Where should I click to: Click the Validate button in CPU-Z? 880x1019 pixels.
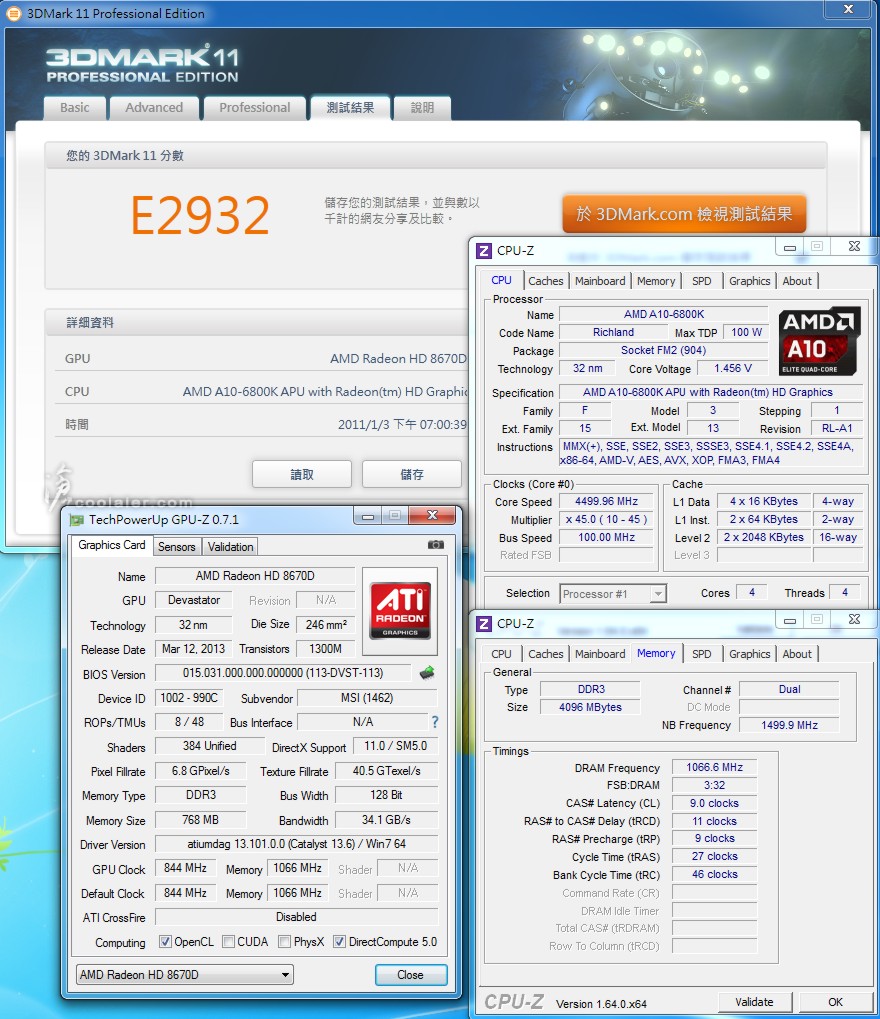(755, 1002)
